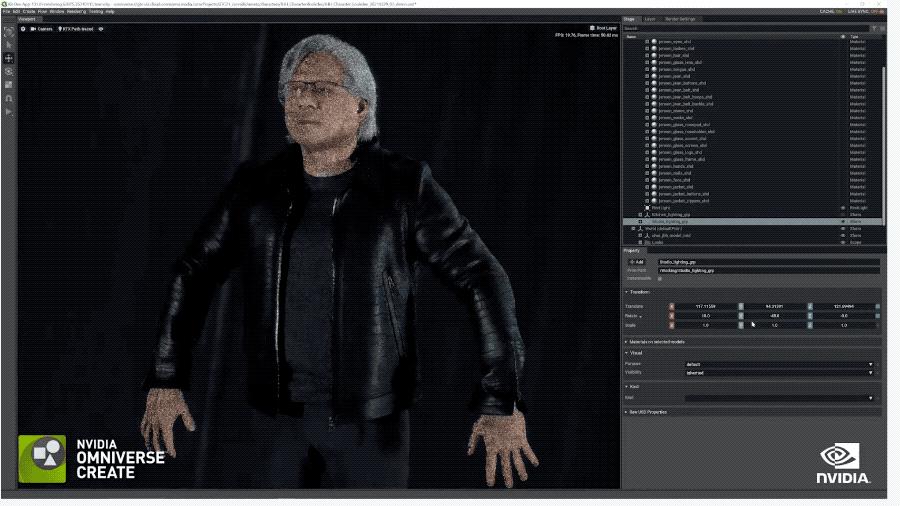900x506 pixels.
Task: Toggle the Instanceable checkbox
Action: [x=660, y=279]
